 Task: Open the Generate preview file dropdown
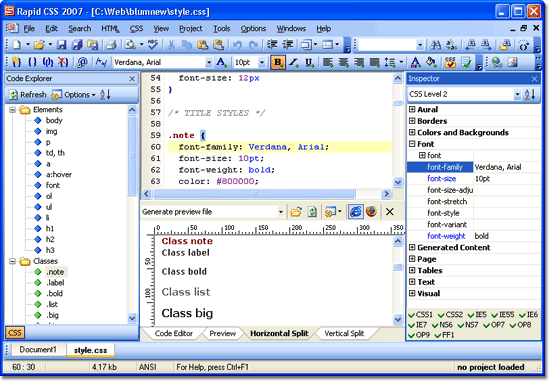[281, 212]
